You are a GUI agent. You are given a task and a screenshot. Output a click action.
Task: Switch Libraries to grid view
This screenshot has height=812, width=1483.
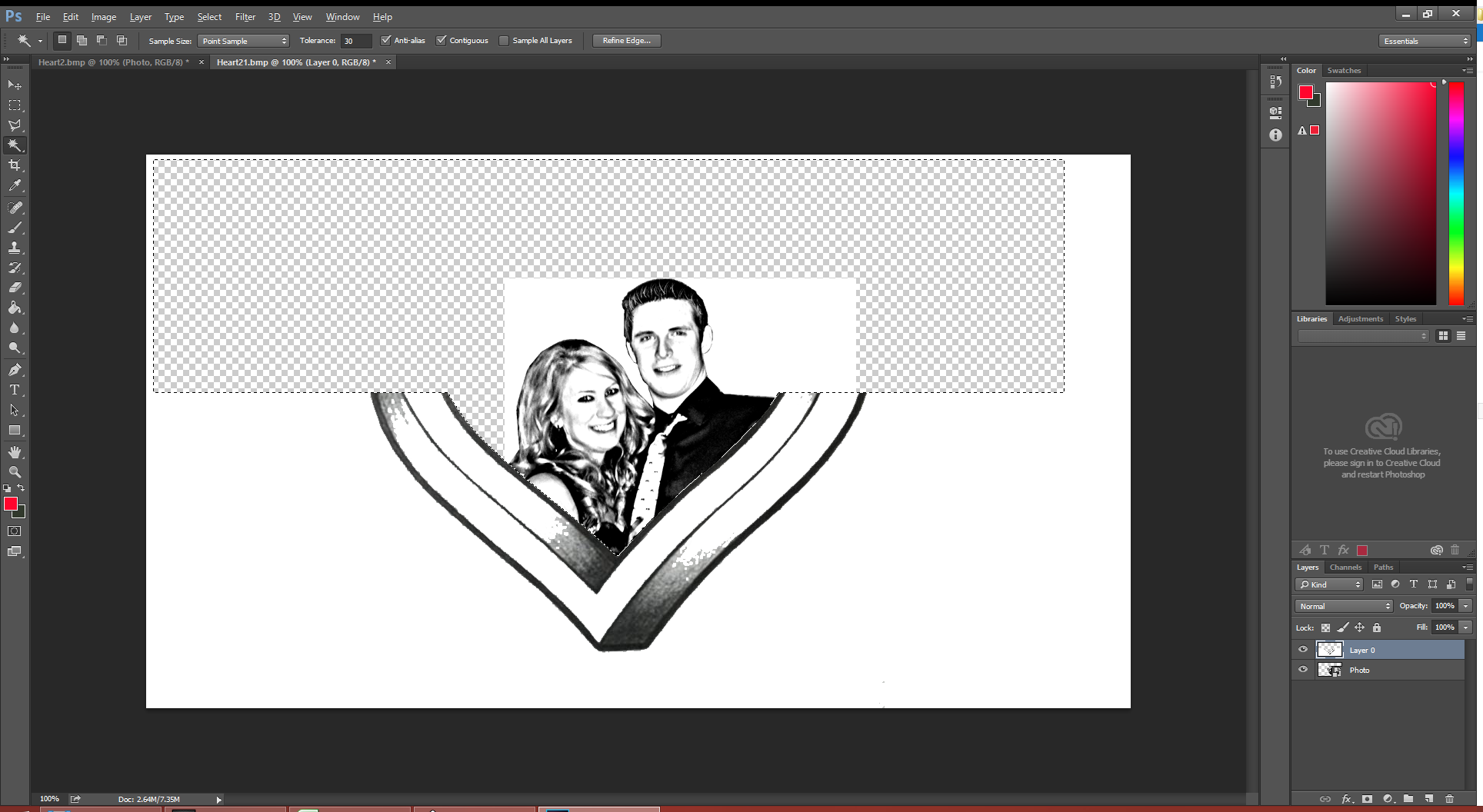click(x=1443, y=336)
